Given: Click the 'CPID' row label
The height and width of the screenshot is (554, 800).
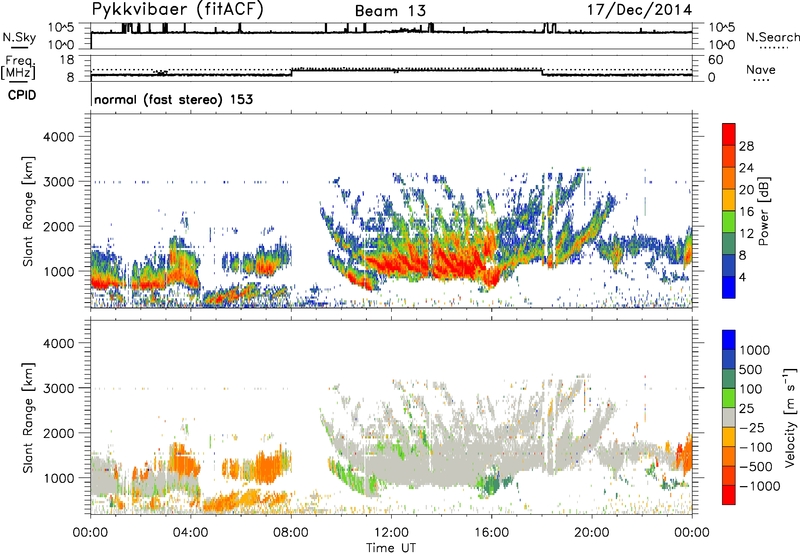Looking at the screenshot, I should pos(22,95).
